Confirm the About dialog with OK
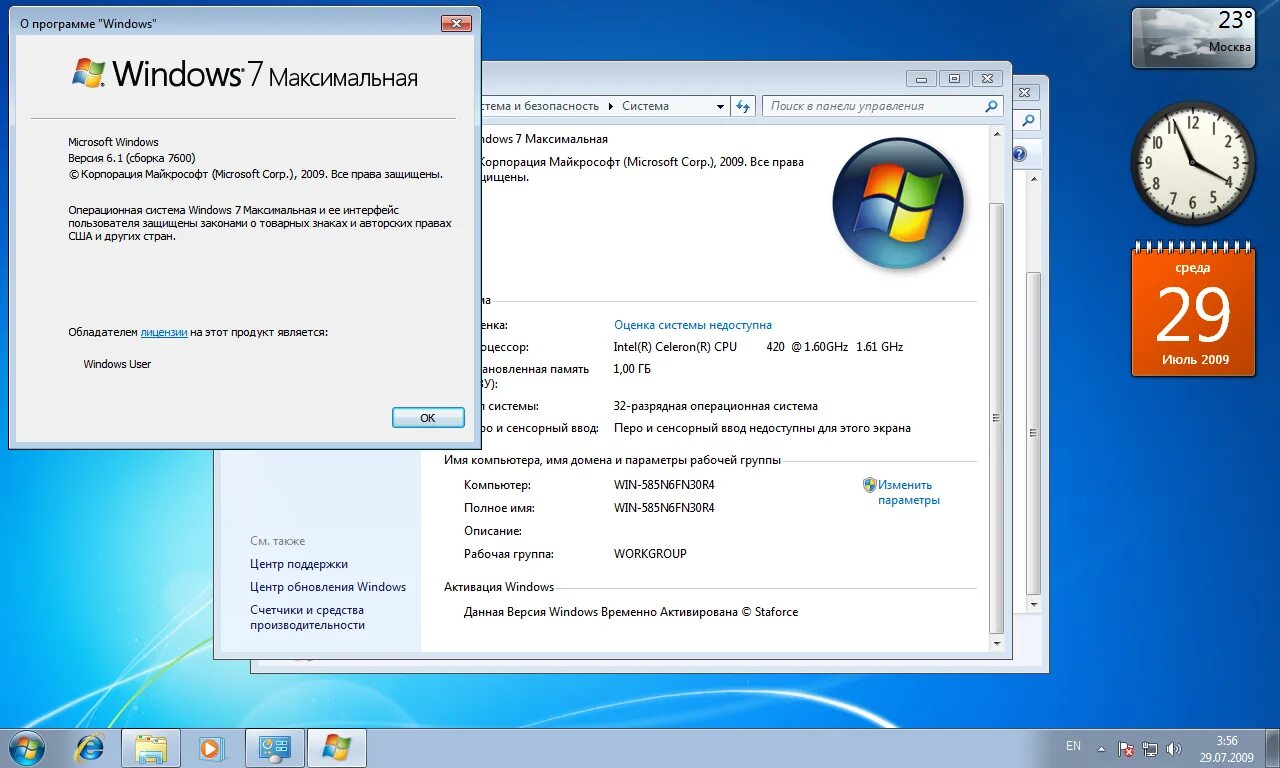The width and height of the screenshot is (1280, 768). 428,418
